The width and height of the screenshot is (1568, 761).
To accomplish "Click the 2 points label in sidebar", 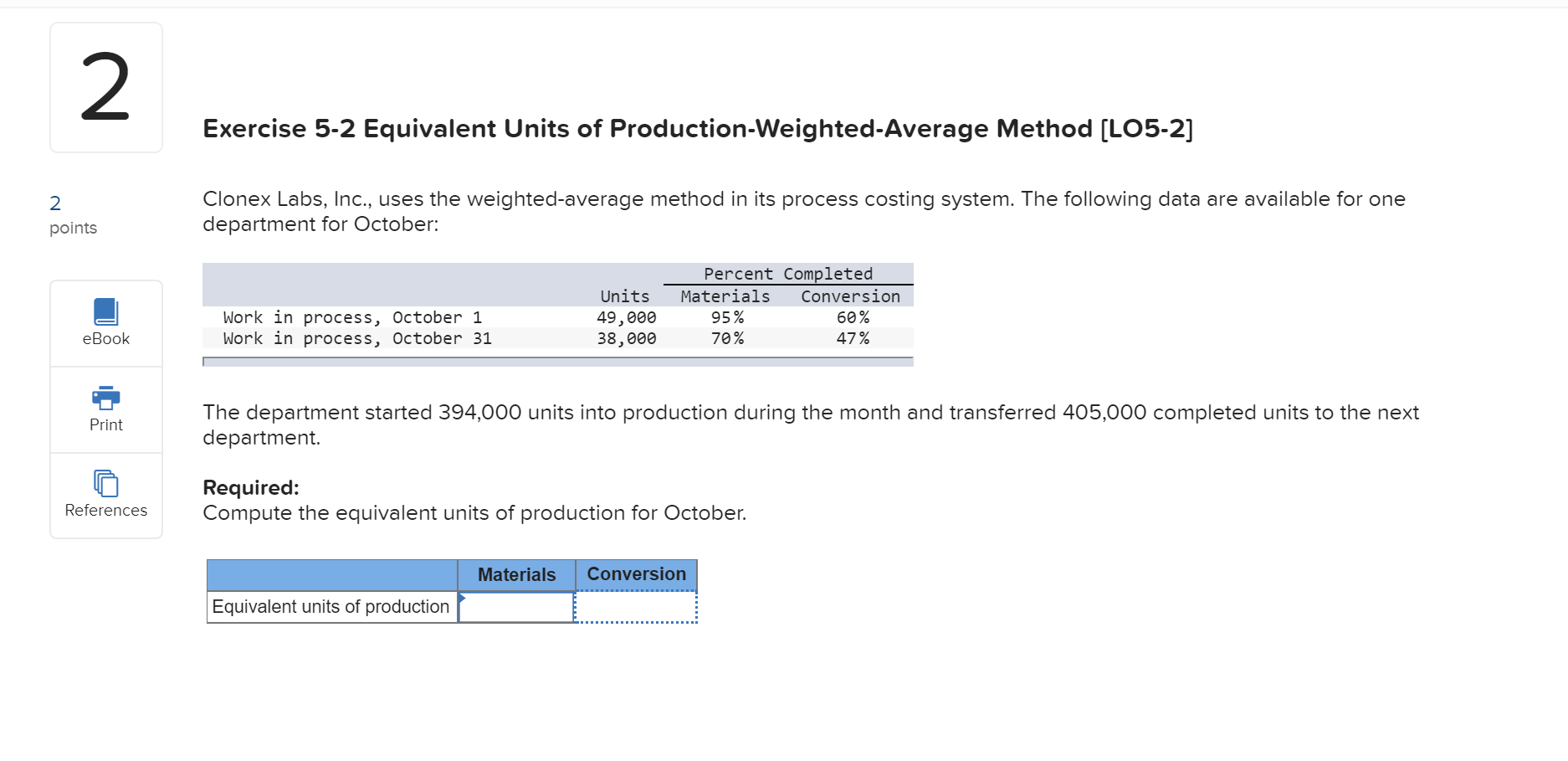I will point(73,214).
